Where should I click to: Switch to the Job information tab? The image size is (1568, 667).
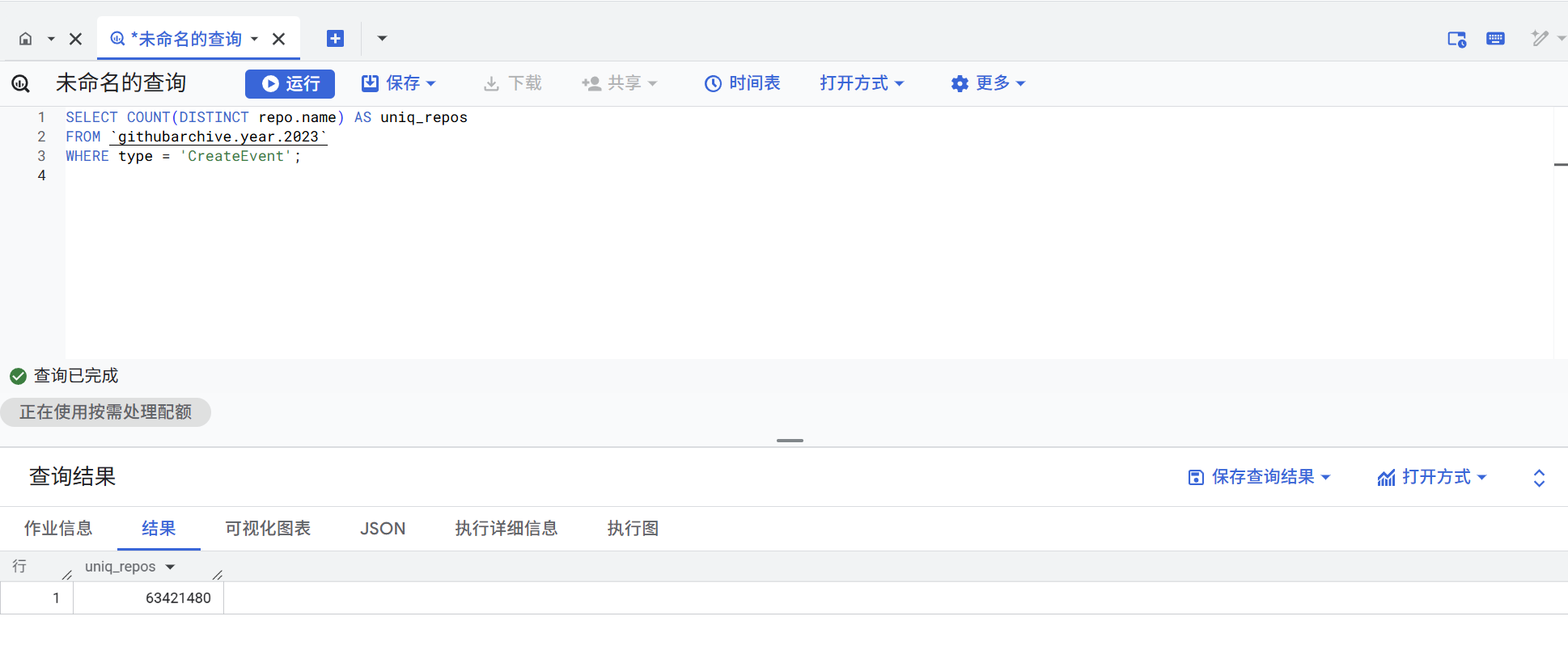pos(58,529)
